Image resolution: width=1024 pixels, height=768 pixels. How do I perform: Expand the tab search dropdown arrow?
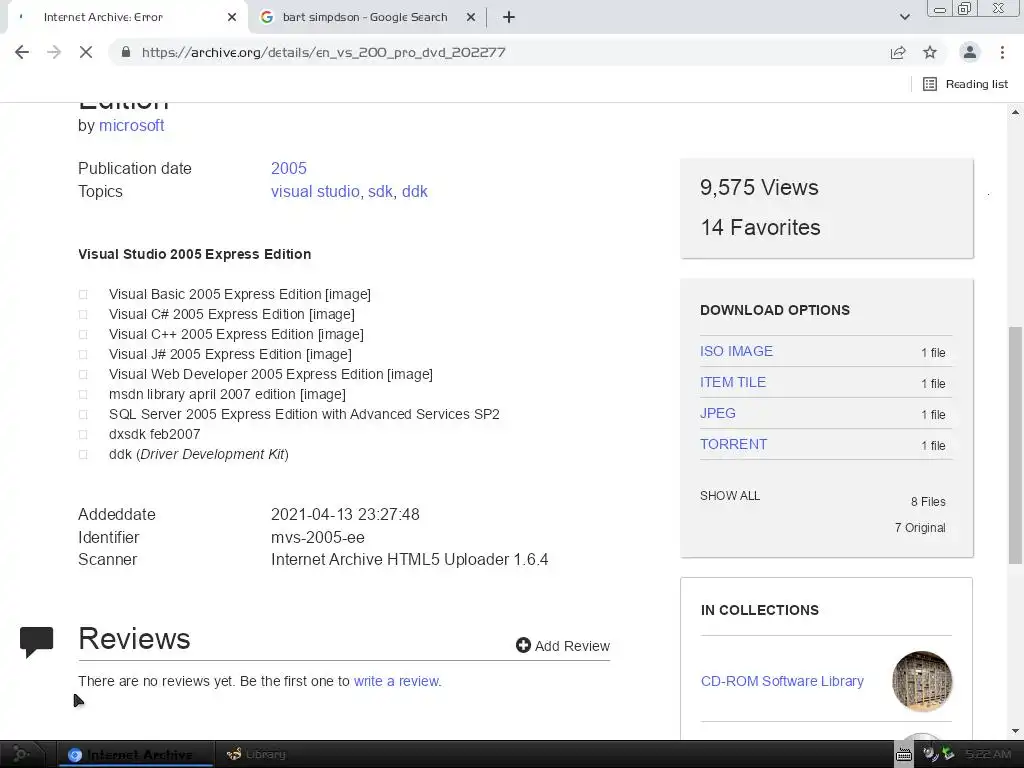pos(904,17)
